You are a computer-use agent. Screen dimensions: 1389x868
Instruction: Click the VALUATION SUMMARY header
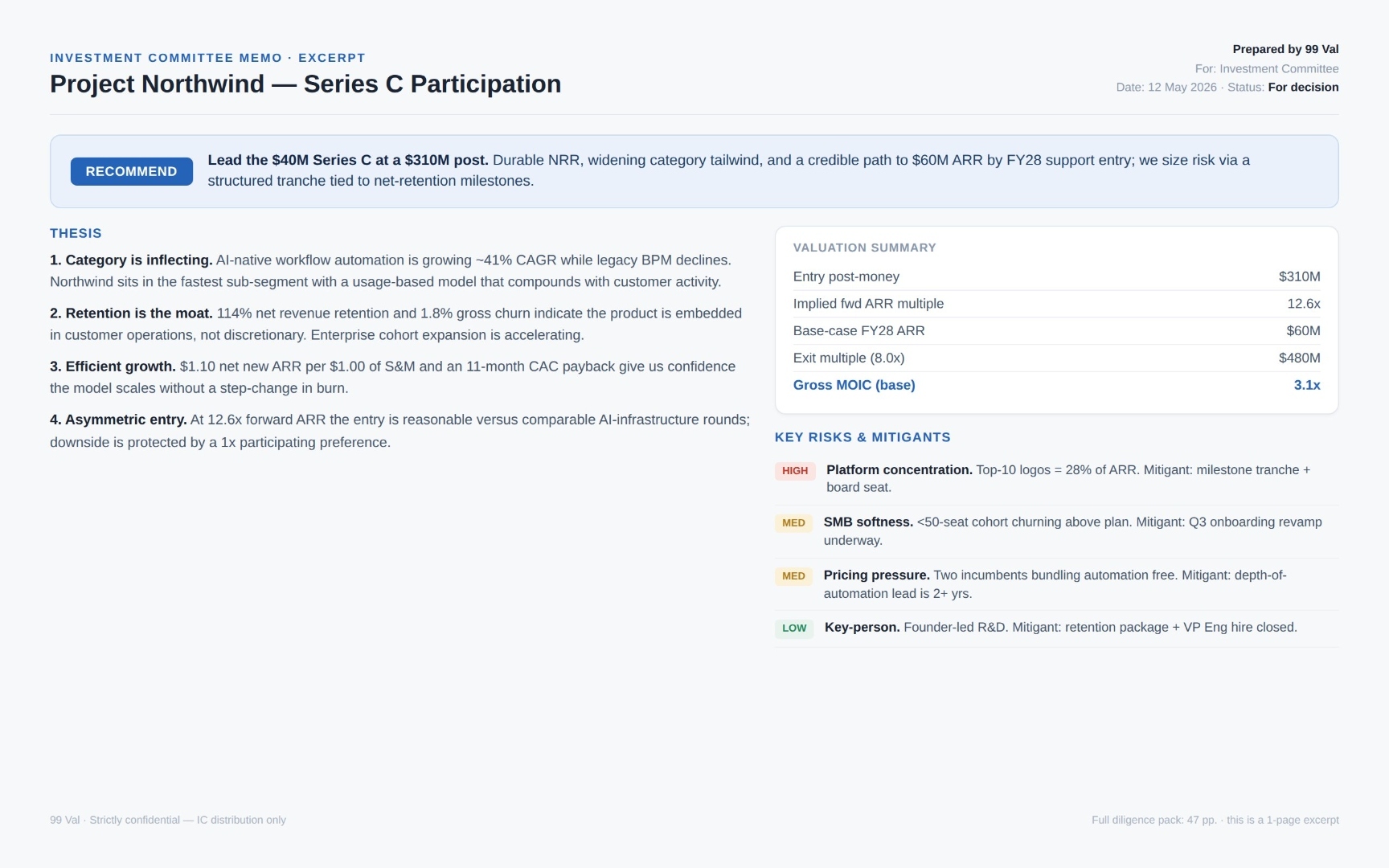pyautogui.click(x=864, y=248)
